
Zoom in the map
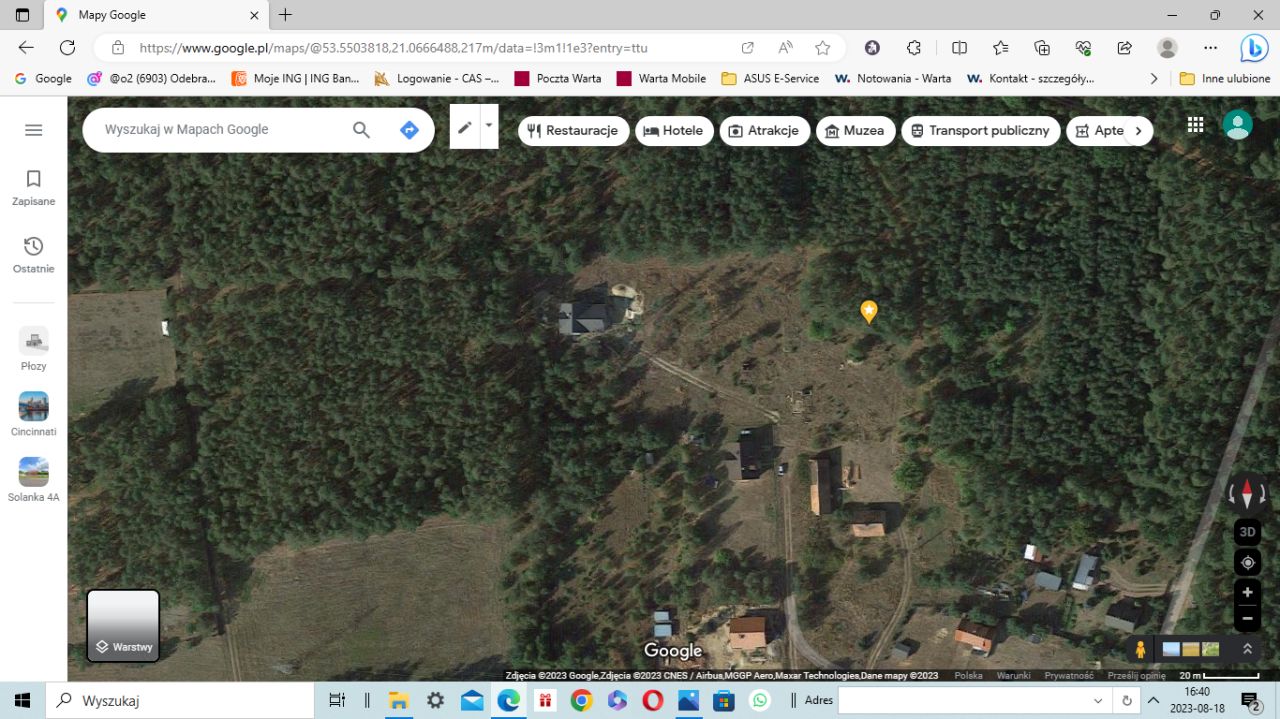point(1247,593)
